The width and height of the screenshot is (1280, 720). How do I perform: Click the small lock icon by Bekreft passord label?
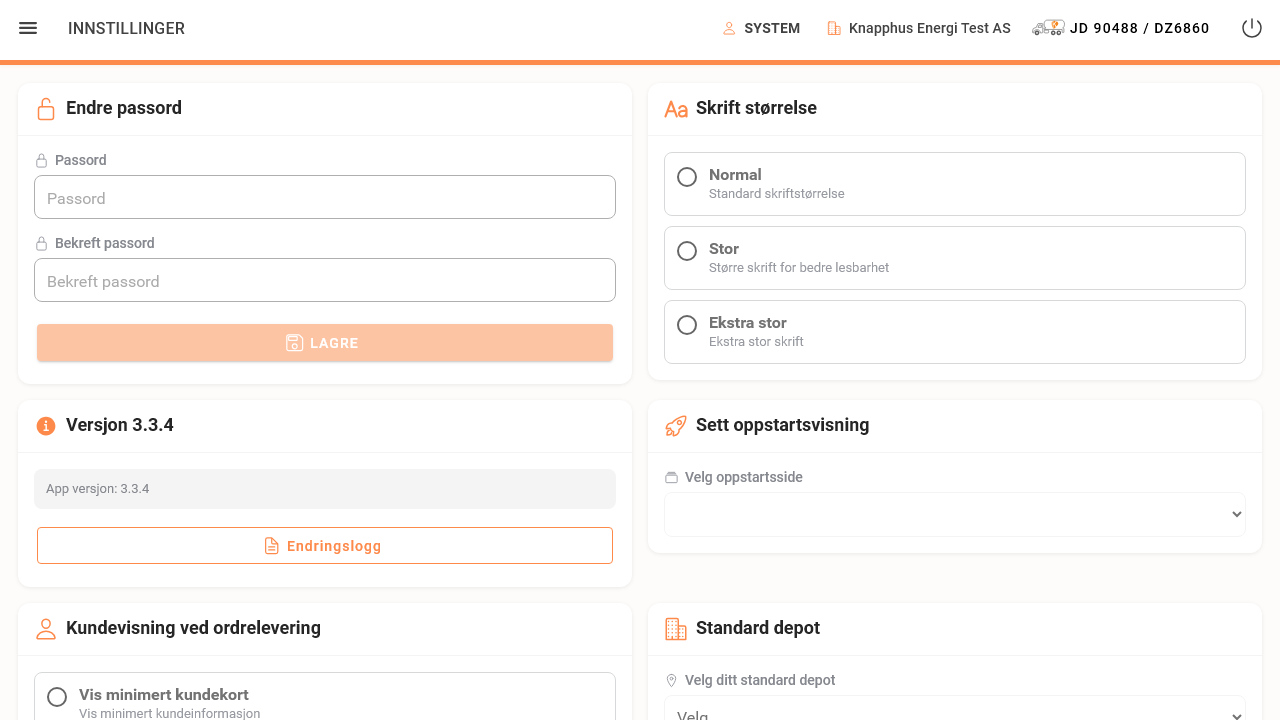pos(42,243)
